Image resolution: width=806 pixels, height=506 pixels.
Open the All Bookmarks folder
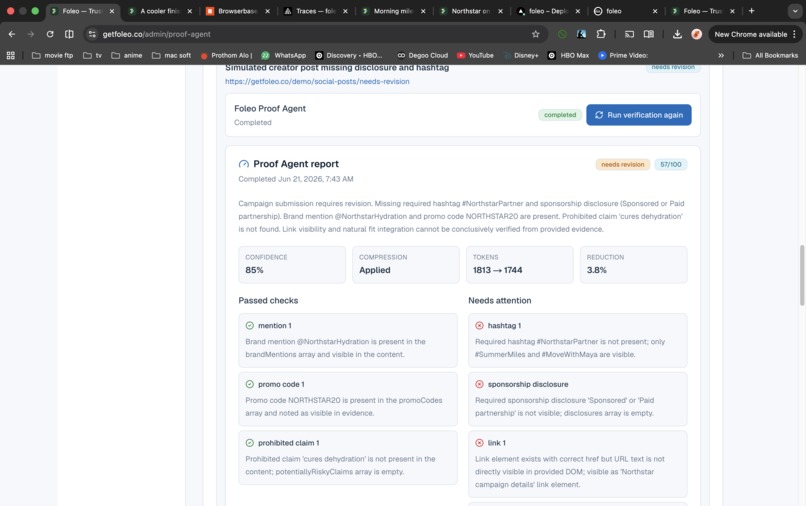[770, 55]
